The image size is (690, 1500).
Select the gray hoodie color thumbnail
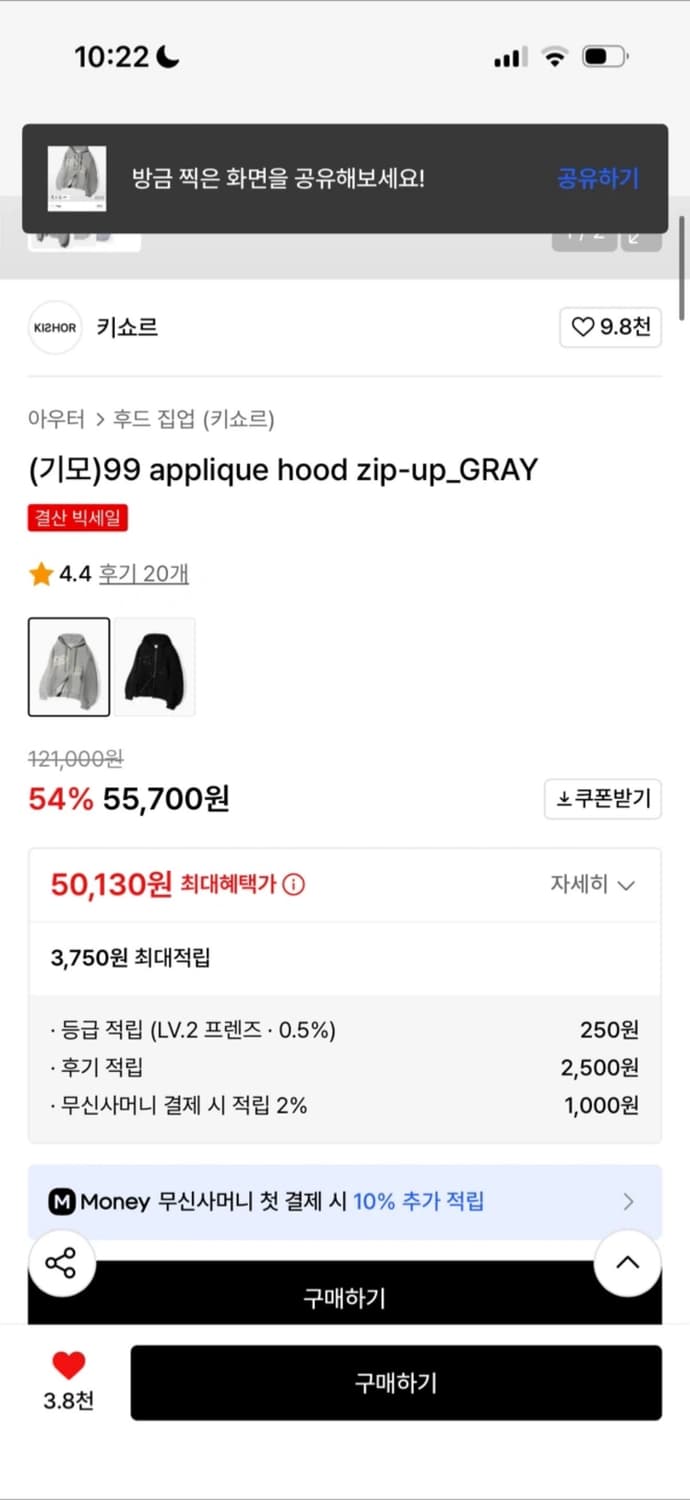coord(69,666)
